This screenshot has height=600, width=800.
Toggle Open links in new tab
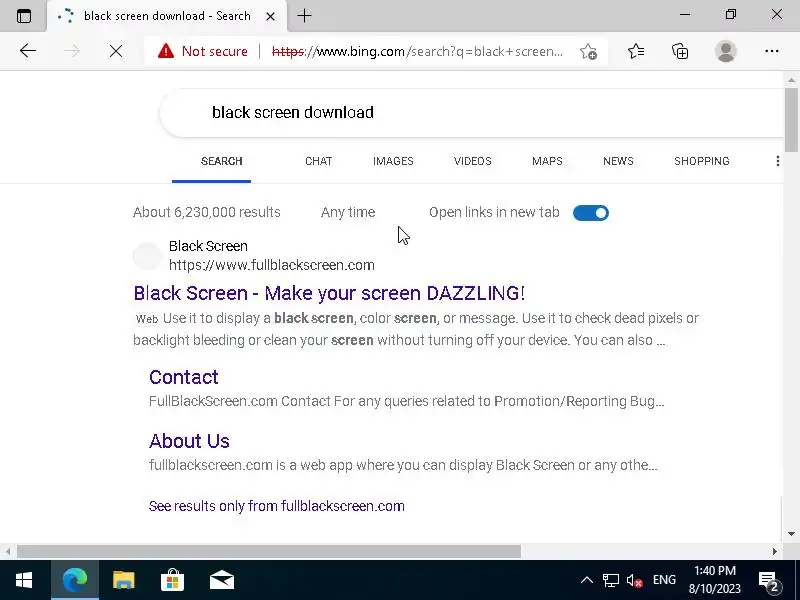590,213
